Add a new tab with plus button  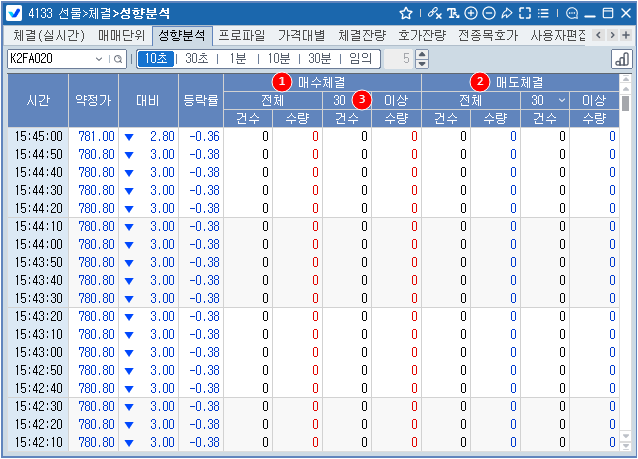coord(626,35)
